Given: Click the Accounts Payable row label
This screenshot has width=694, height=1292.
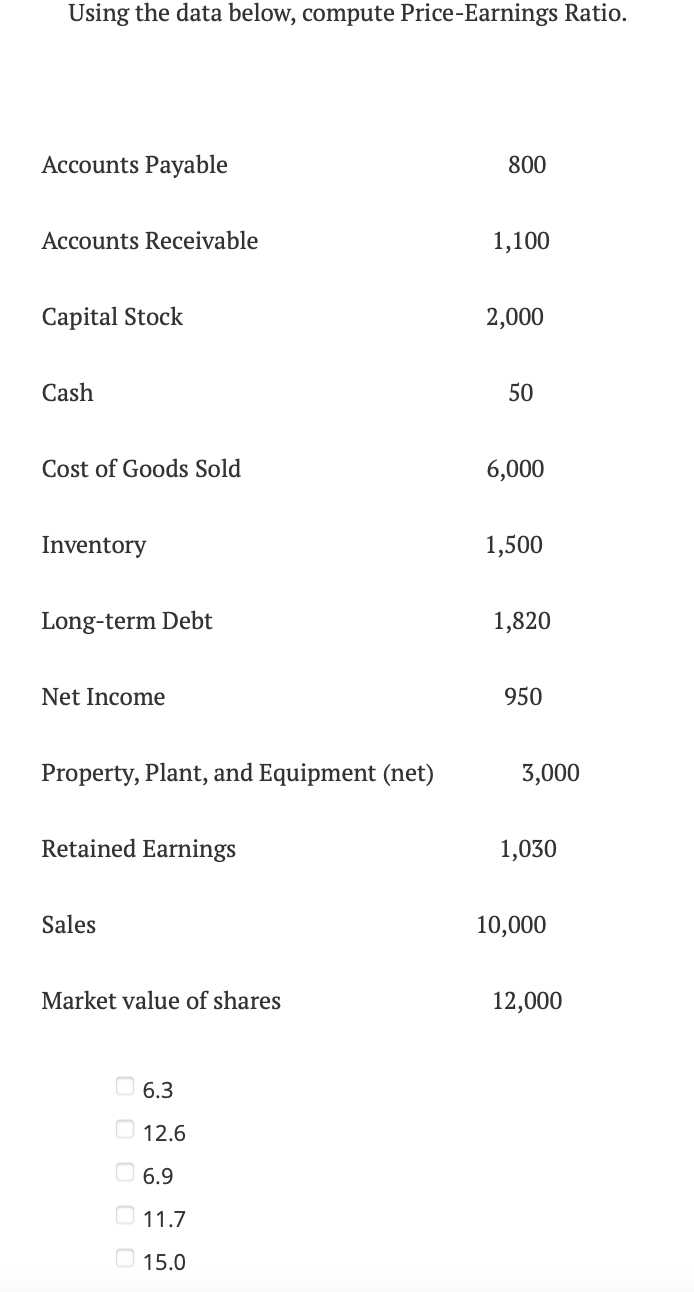Looking at the screenshot, I should pos(134,165).
